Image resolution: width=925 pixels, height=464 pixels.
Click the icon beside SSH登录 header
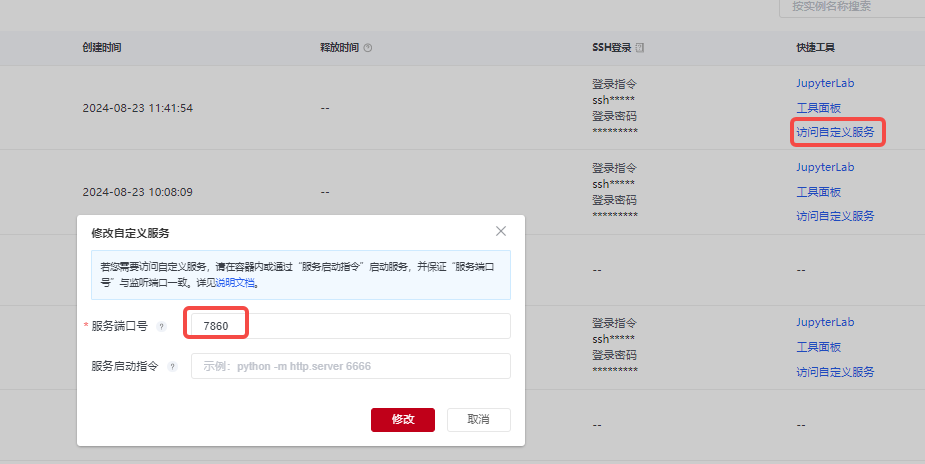[640, 48]
